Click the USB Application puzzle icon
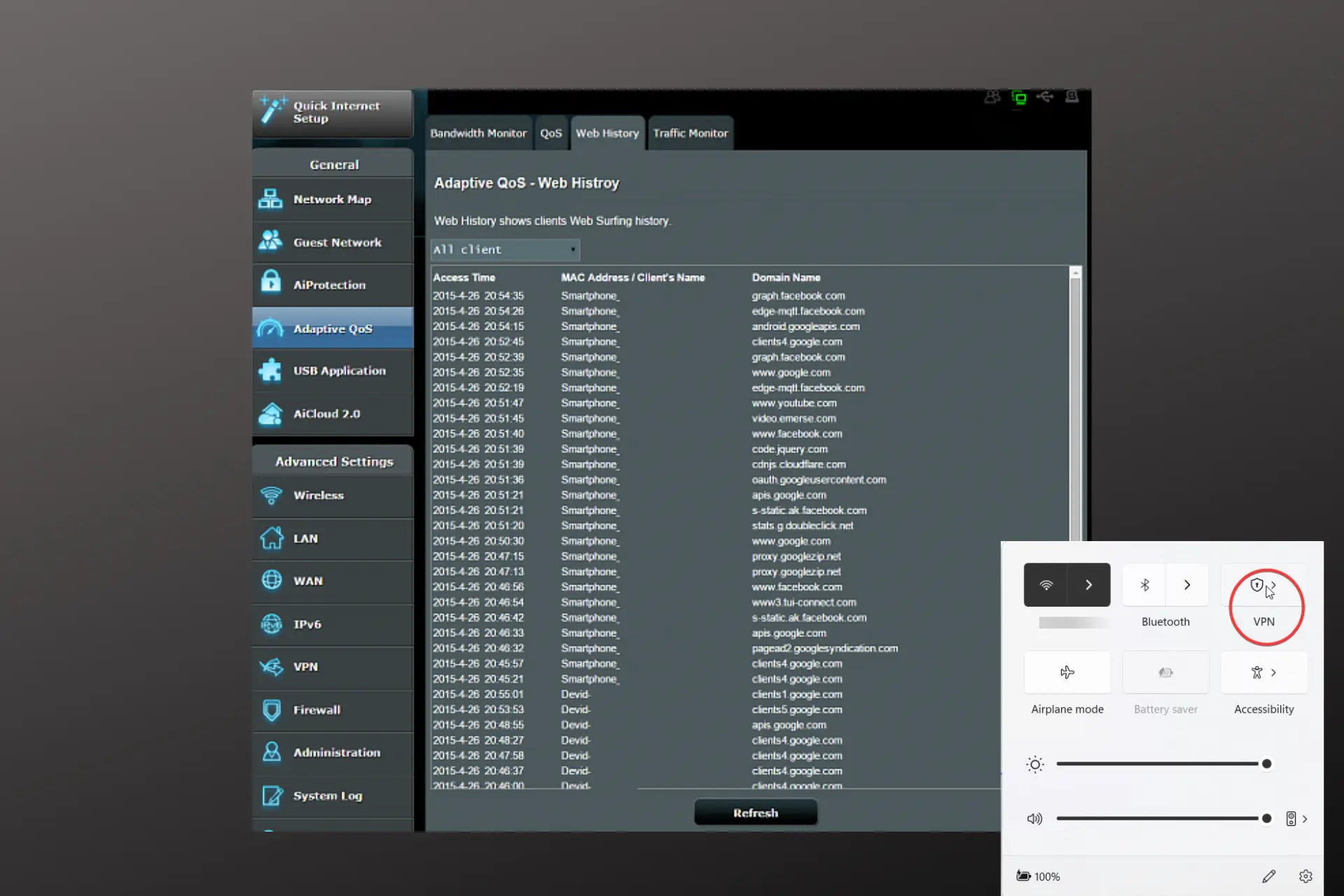The width and height of the screenshot is (1344, 896). 271,370
